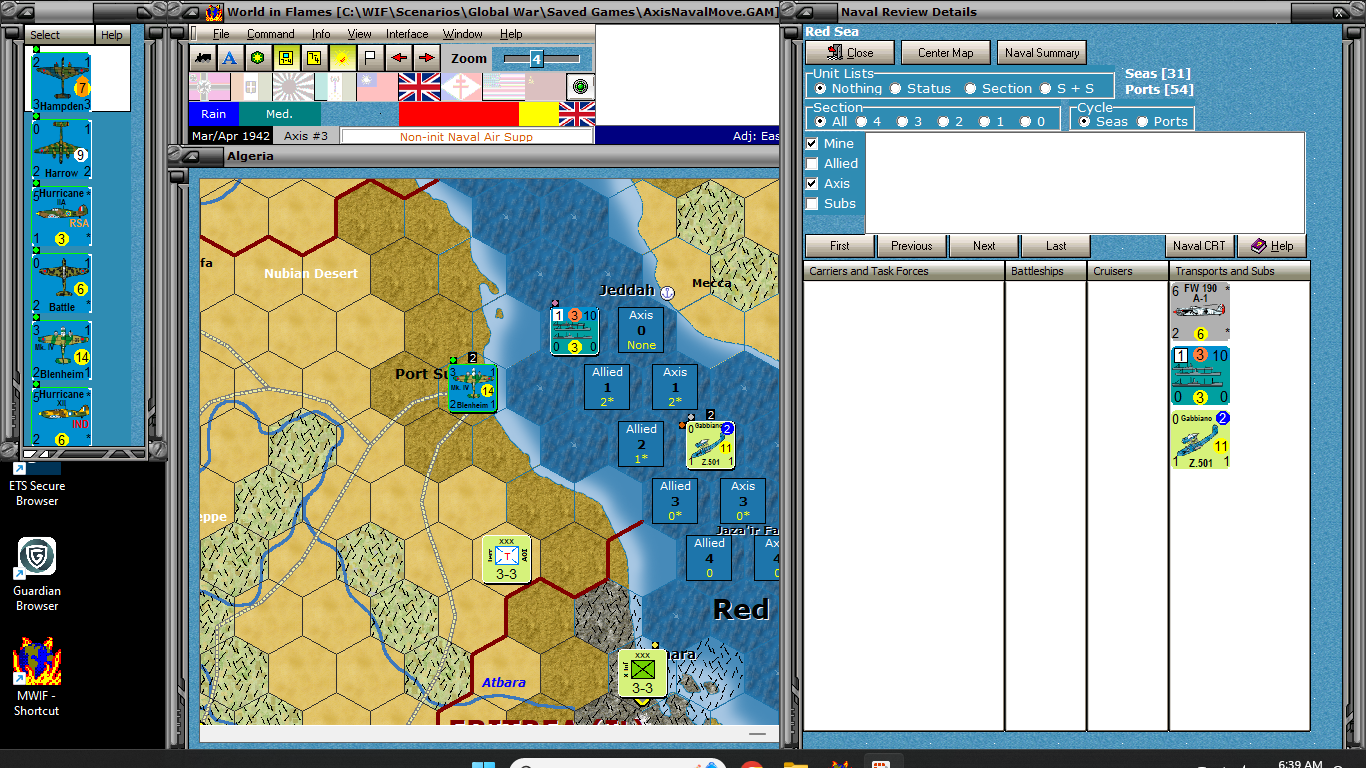Click the green hexagon toolbar icon
This screenshot has height=768, width=1366.
258,58
